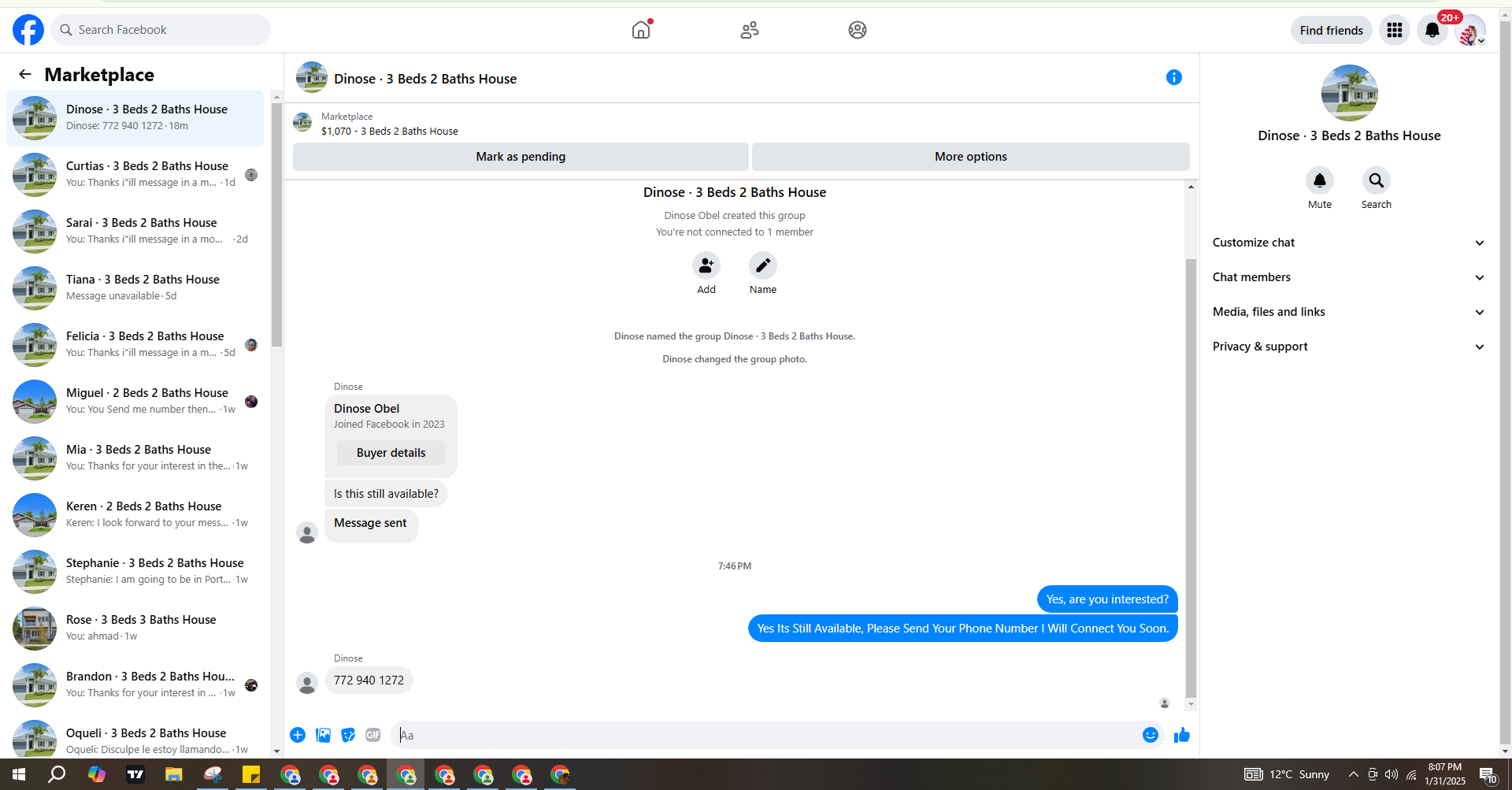Expand the Customize chat section

click(1348, 243)
